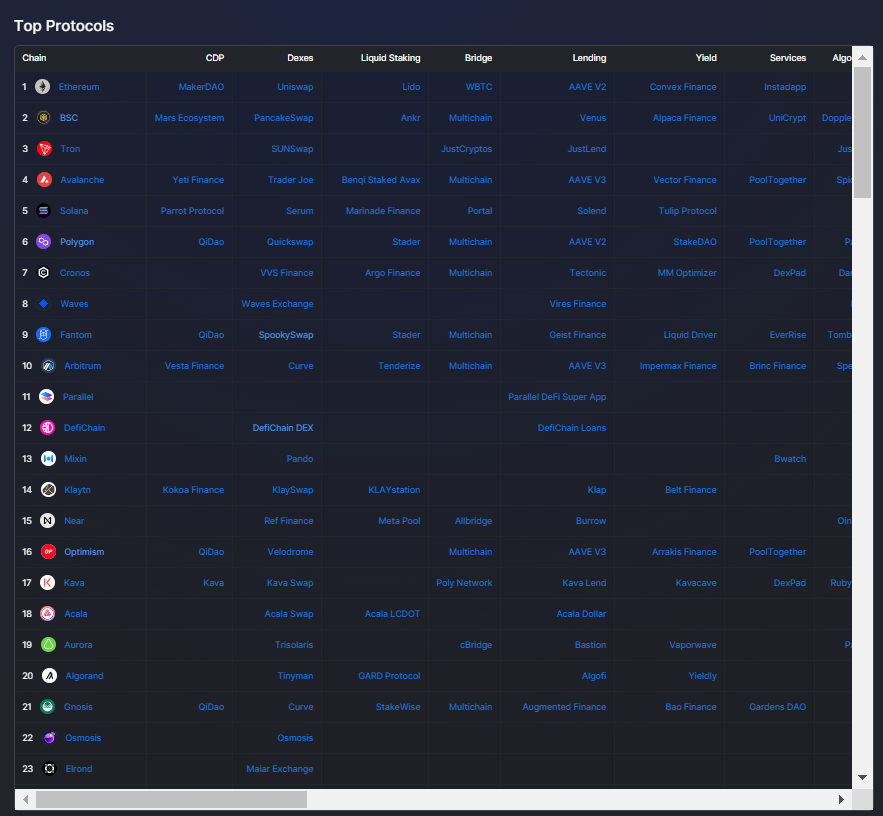Open the PancakeSwap dex link
Screen dimensions: 883x816
point(283,118)
